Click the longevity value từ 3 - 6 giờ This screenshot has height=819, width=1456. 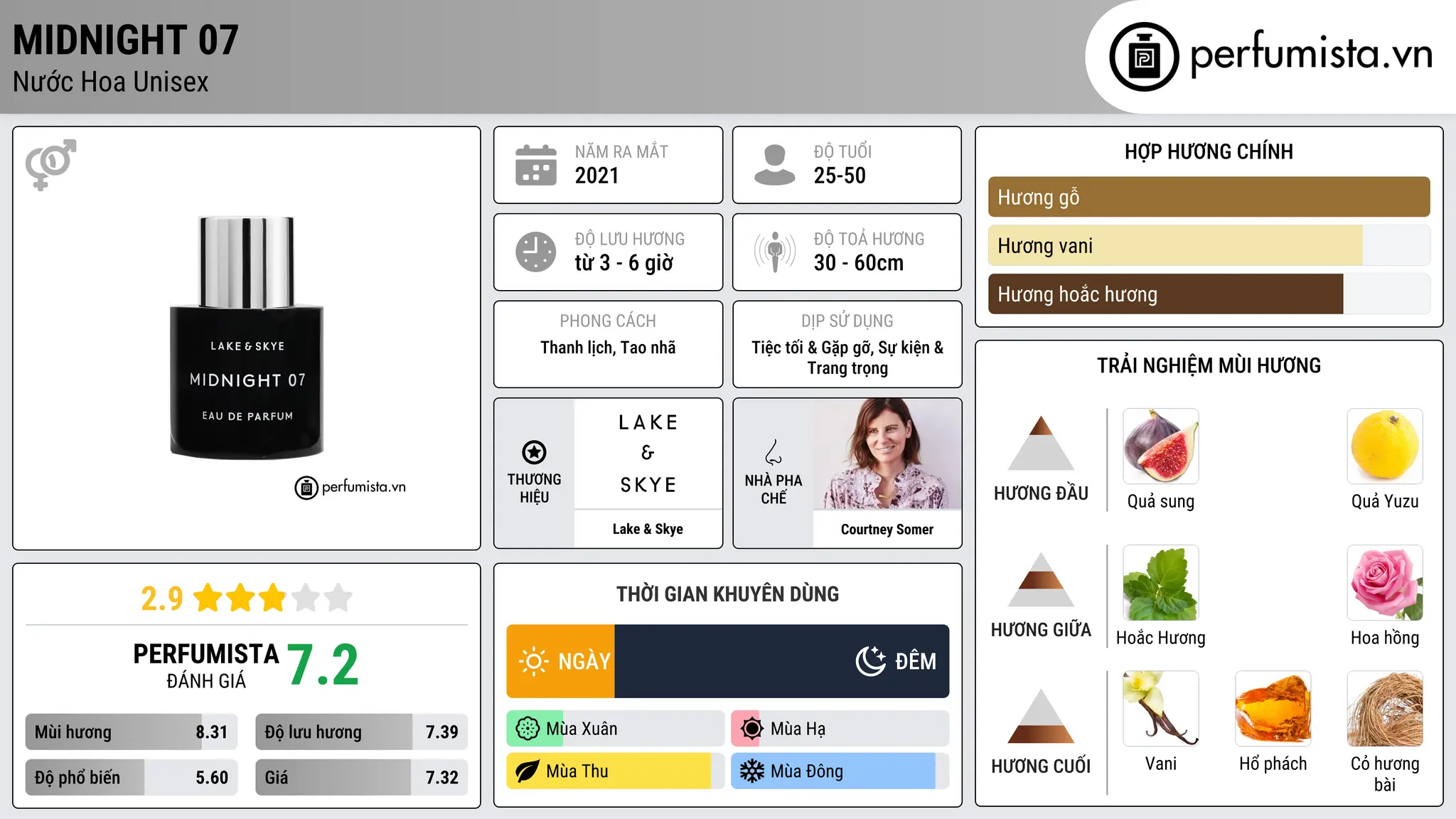point(624,263)
